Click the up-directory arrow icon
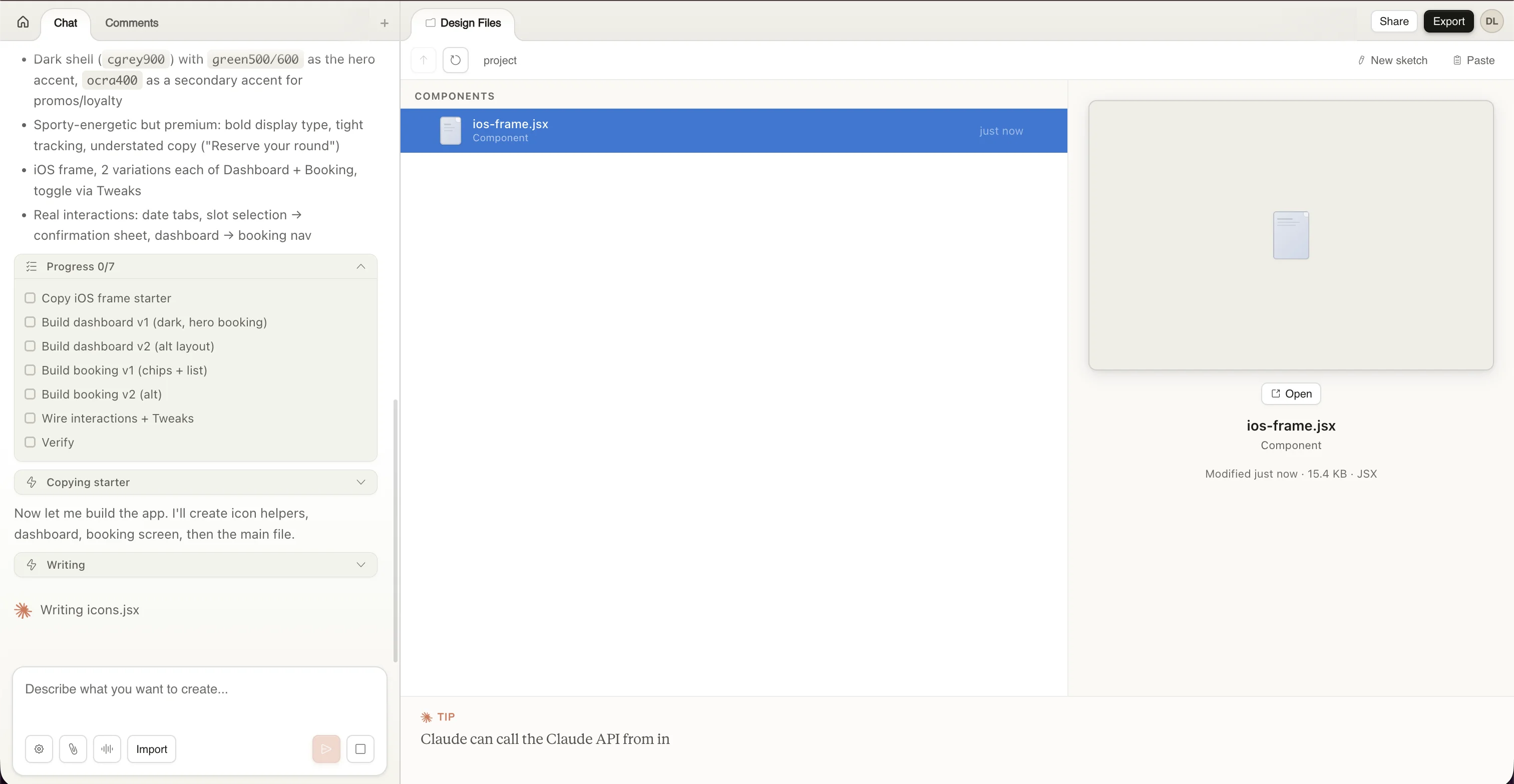Screen dimensions: 1514x784 (x=423, y=60)
